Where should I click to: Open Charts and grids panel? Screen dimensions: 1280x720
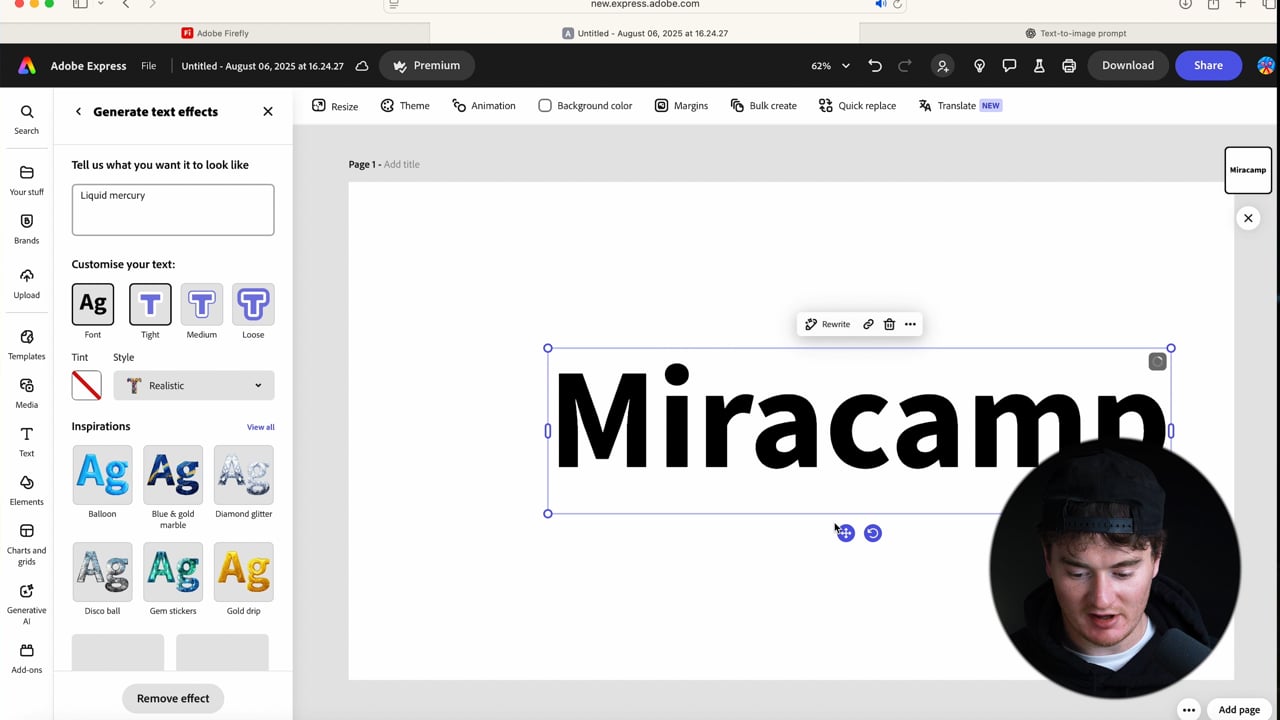point(27,544)
